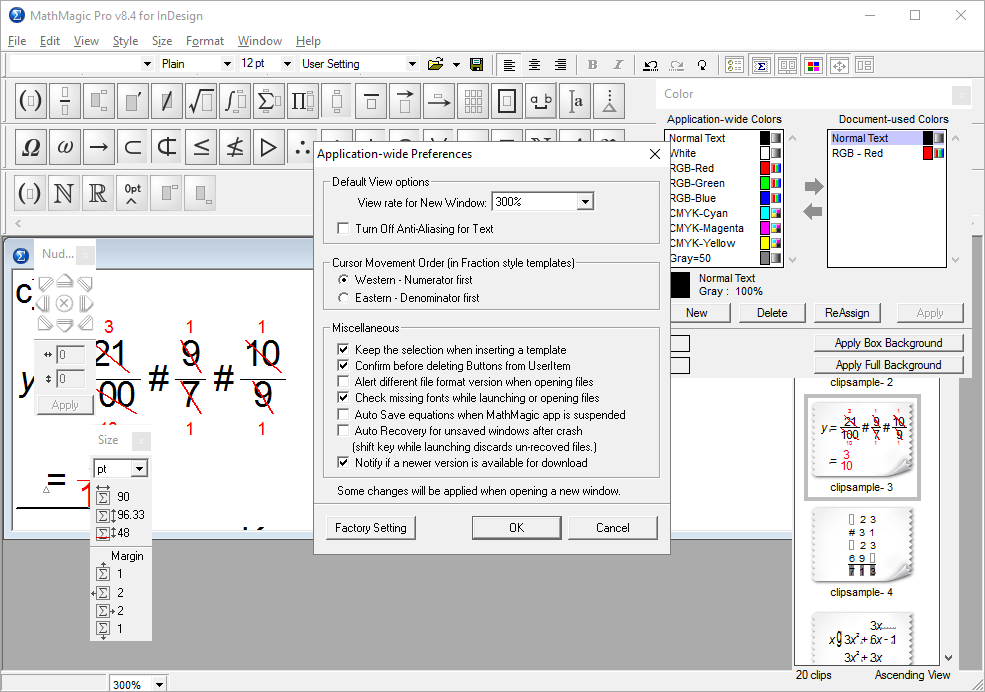
Task: Open the 12 pt size dropdown
Action: (287, 64)
